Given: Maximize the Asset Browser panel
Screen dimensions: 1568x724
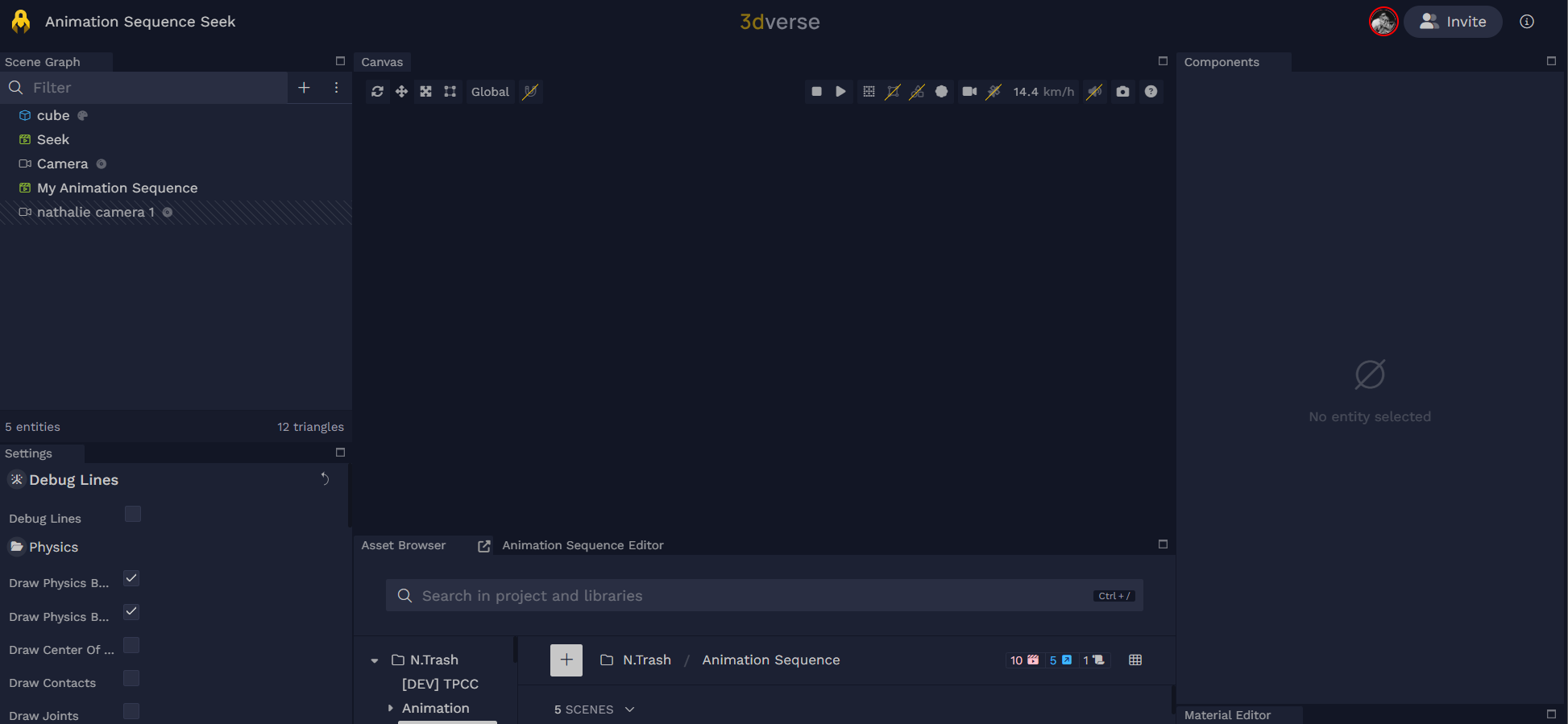Looking at the screenshot, I should pos(1163,544).
